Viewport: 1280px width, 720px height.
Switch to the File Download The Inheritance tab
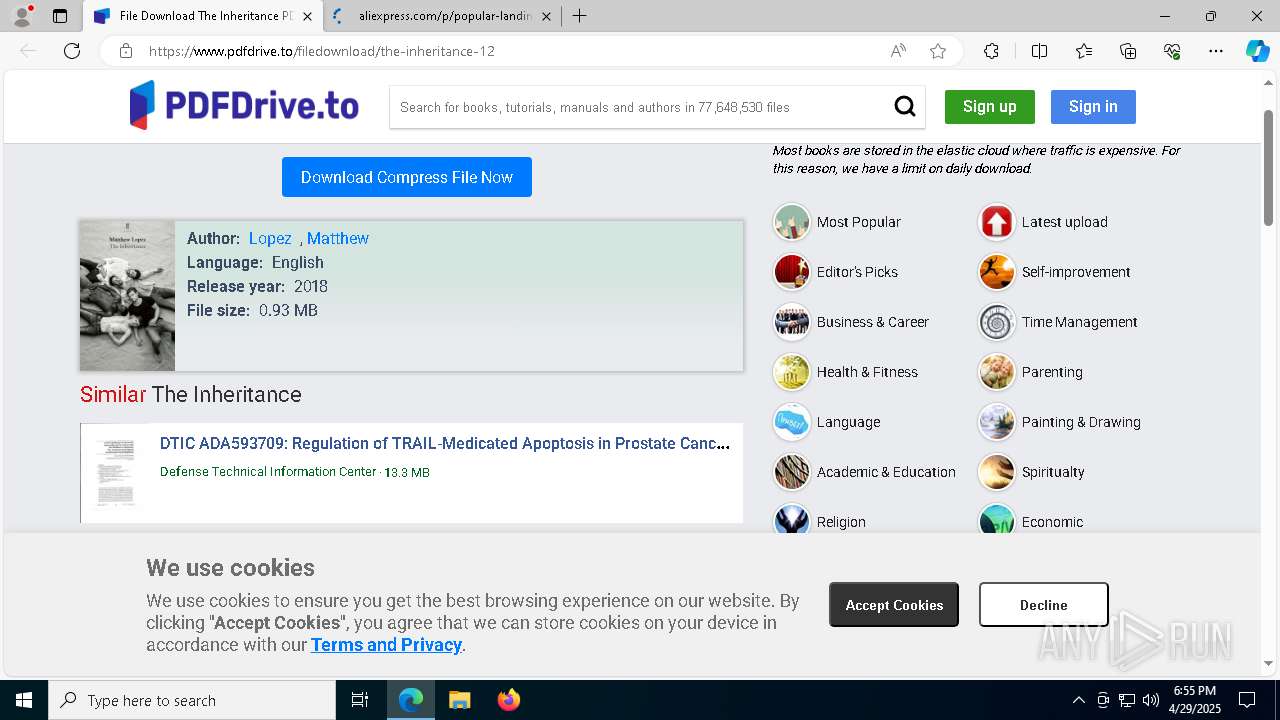[203, 16]
